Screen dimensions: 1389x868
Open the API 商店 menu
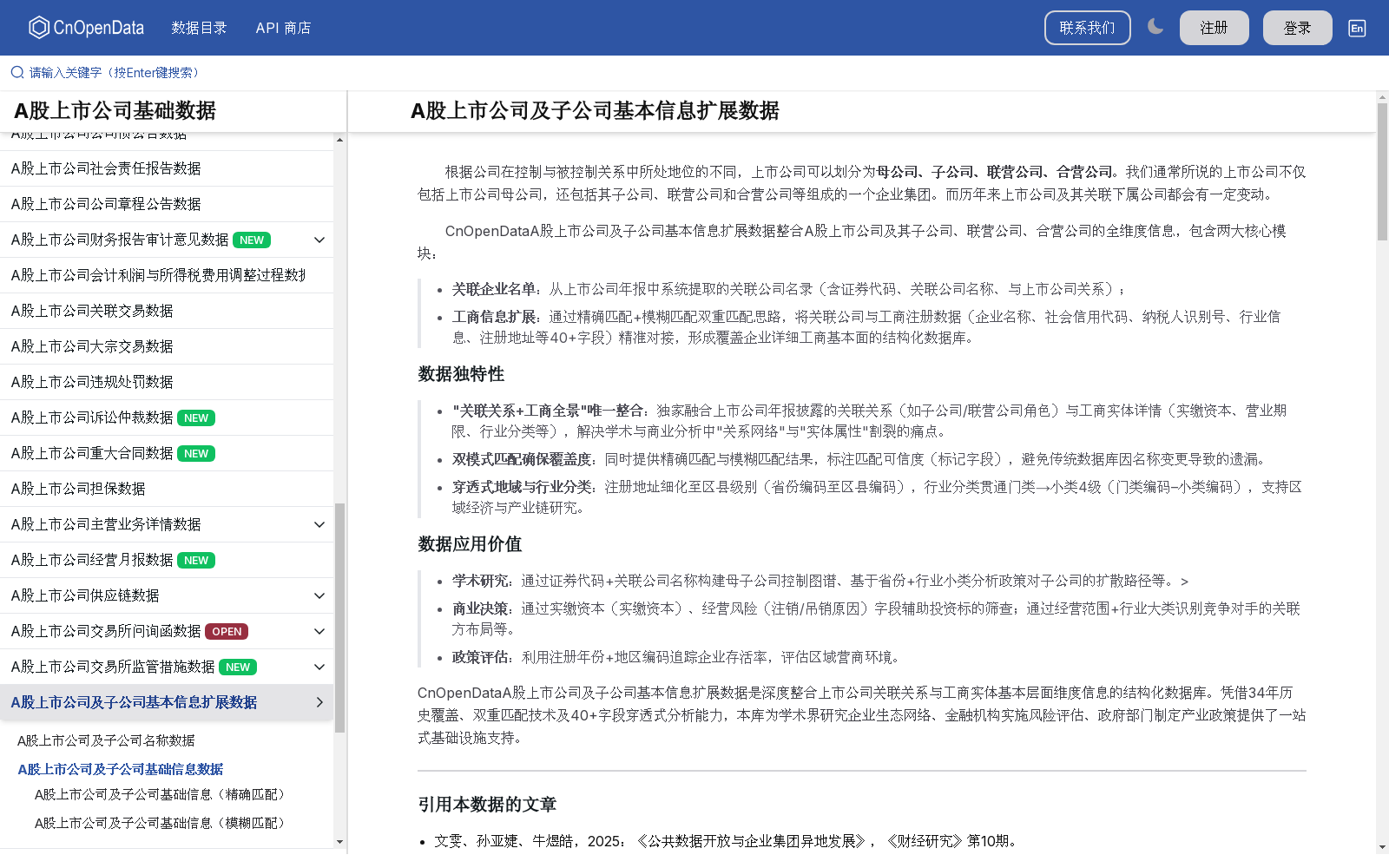(283, 28)
